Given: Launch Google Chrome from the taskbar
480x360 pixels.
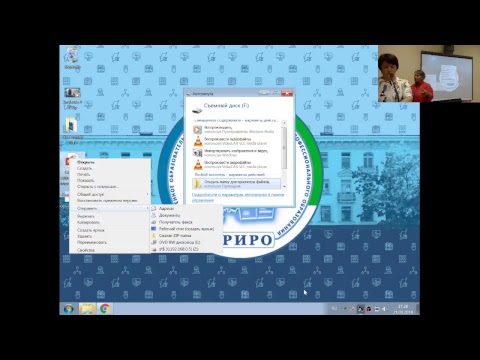Looking at the screenshot, I should tap(105, 309).
